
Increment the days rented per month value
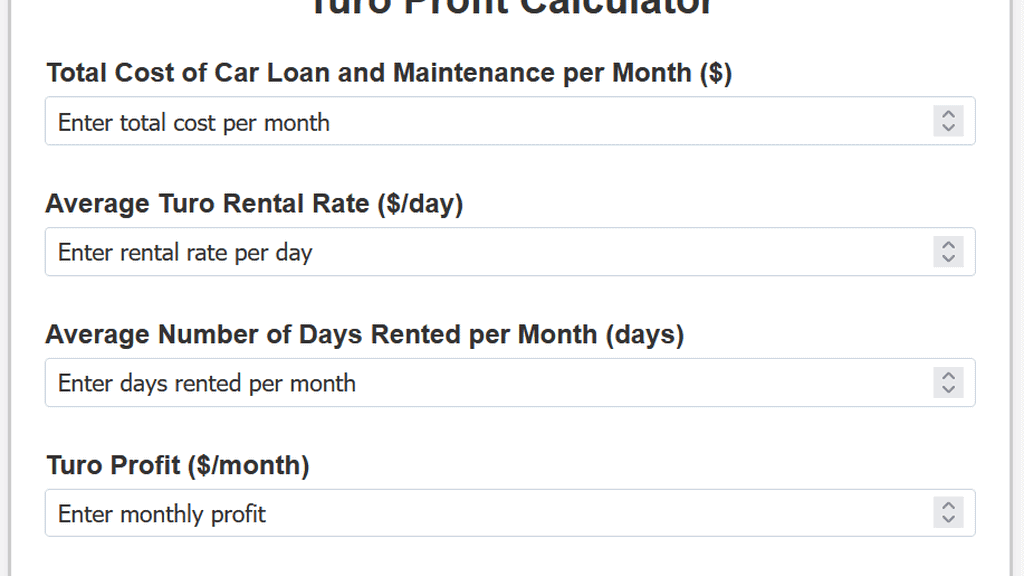coord(947,377)
